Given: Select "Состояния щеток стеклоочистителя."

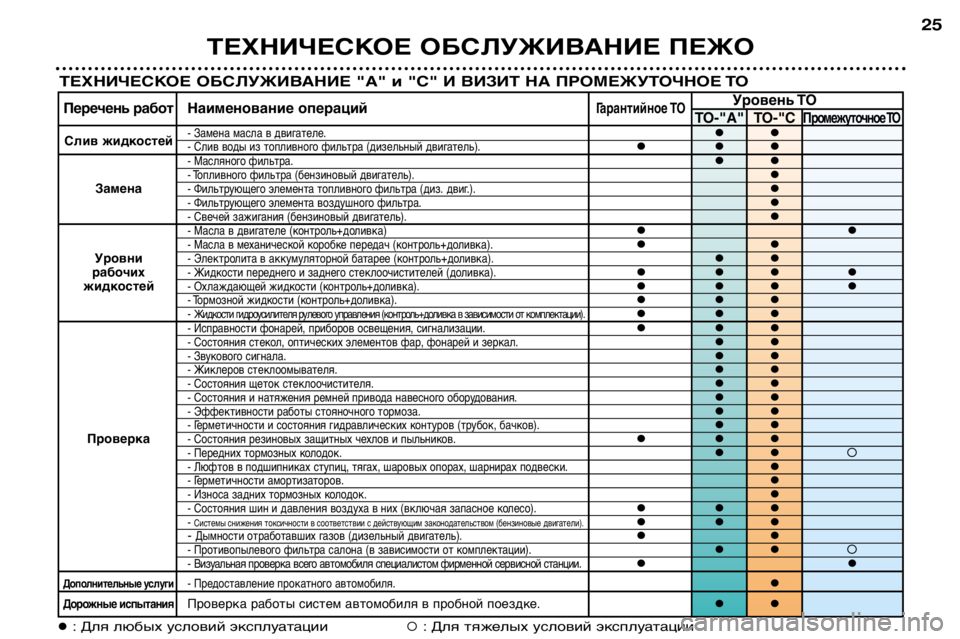Looking at the screenshot, I should click(x=280, y=384).
